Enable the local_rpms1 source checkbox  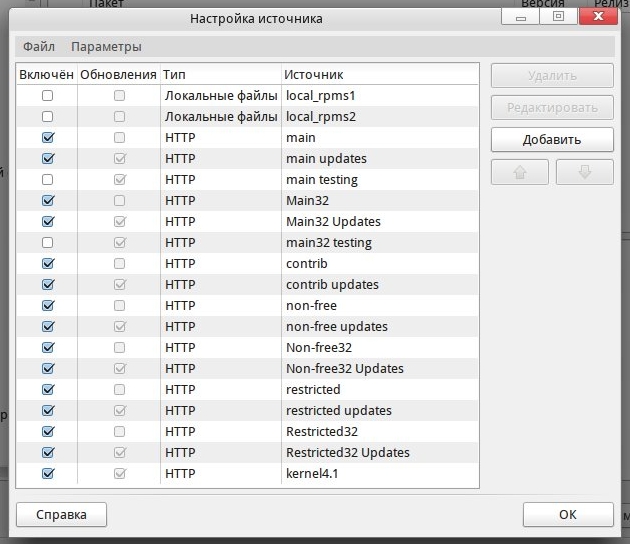(47, 96)
